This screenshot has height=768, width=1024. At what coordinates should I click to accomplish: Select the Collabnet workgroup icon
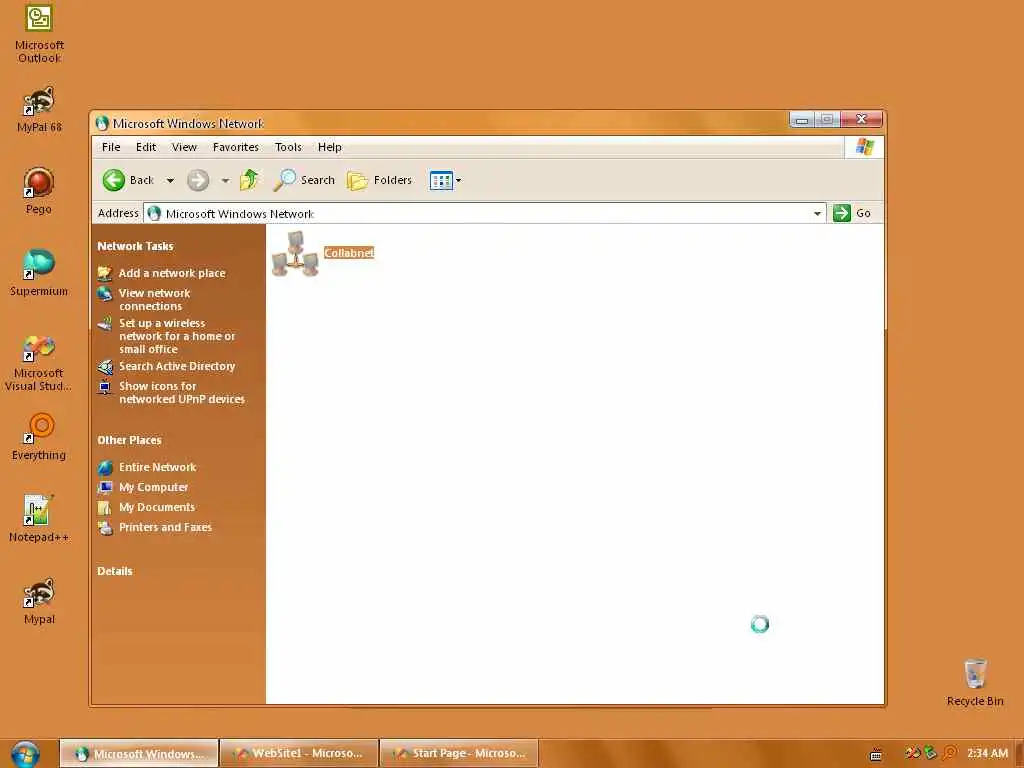[x=295, y=253]
